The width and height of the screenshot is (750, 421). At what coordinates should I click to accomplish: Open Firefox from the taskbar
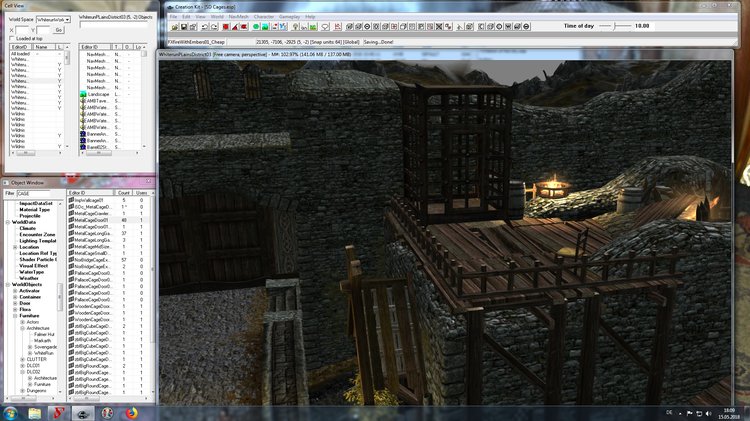coord(132,413)
